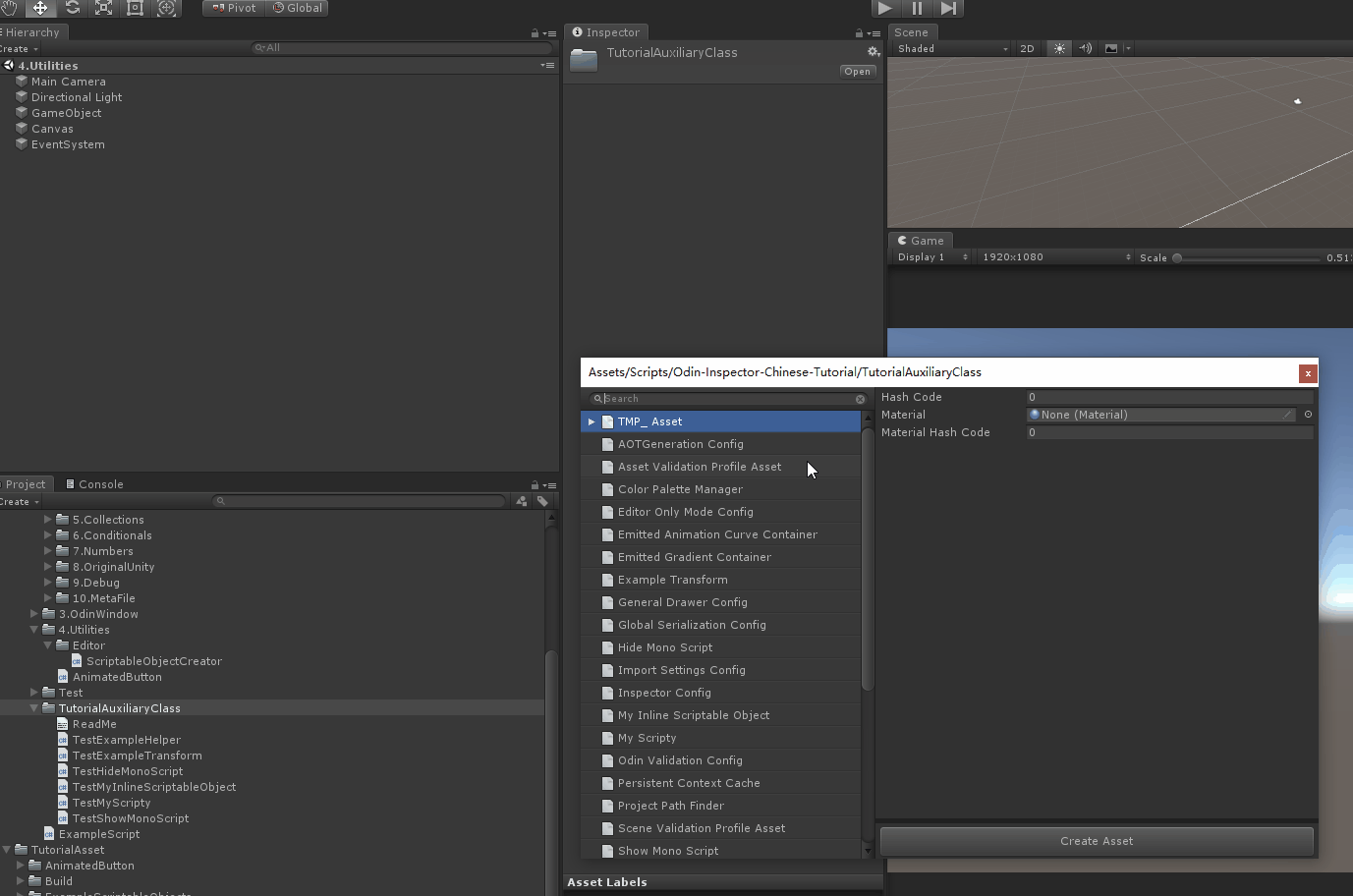The width and height of the screenshot is (1353, 896).
Task: Select the Scale tool
Action: click(x=103, y=8)
